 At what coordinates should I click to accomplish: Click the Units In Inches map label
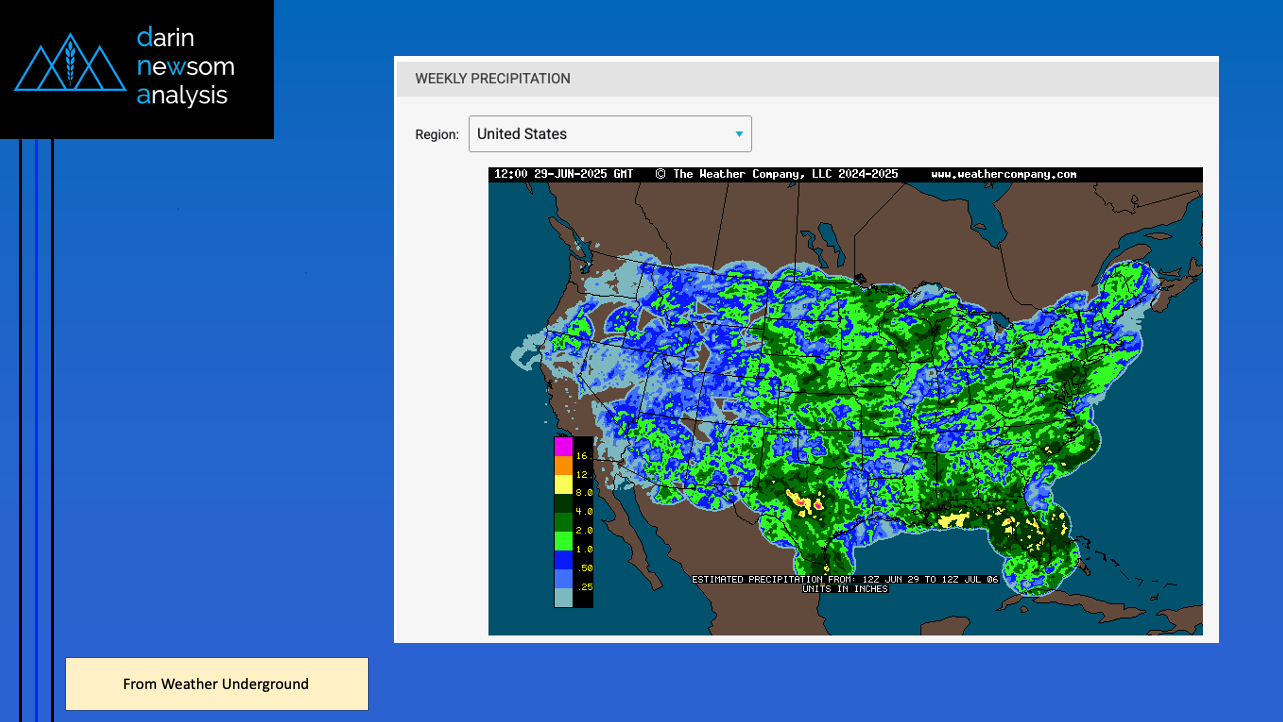click(x=844, y=589)
